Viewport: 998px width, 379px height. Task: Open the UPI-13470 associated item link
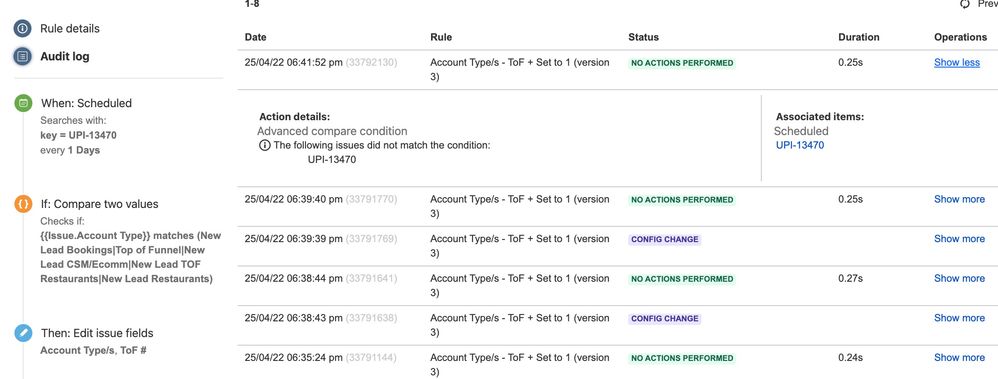(x=800, y=145)
